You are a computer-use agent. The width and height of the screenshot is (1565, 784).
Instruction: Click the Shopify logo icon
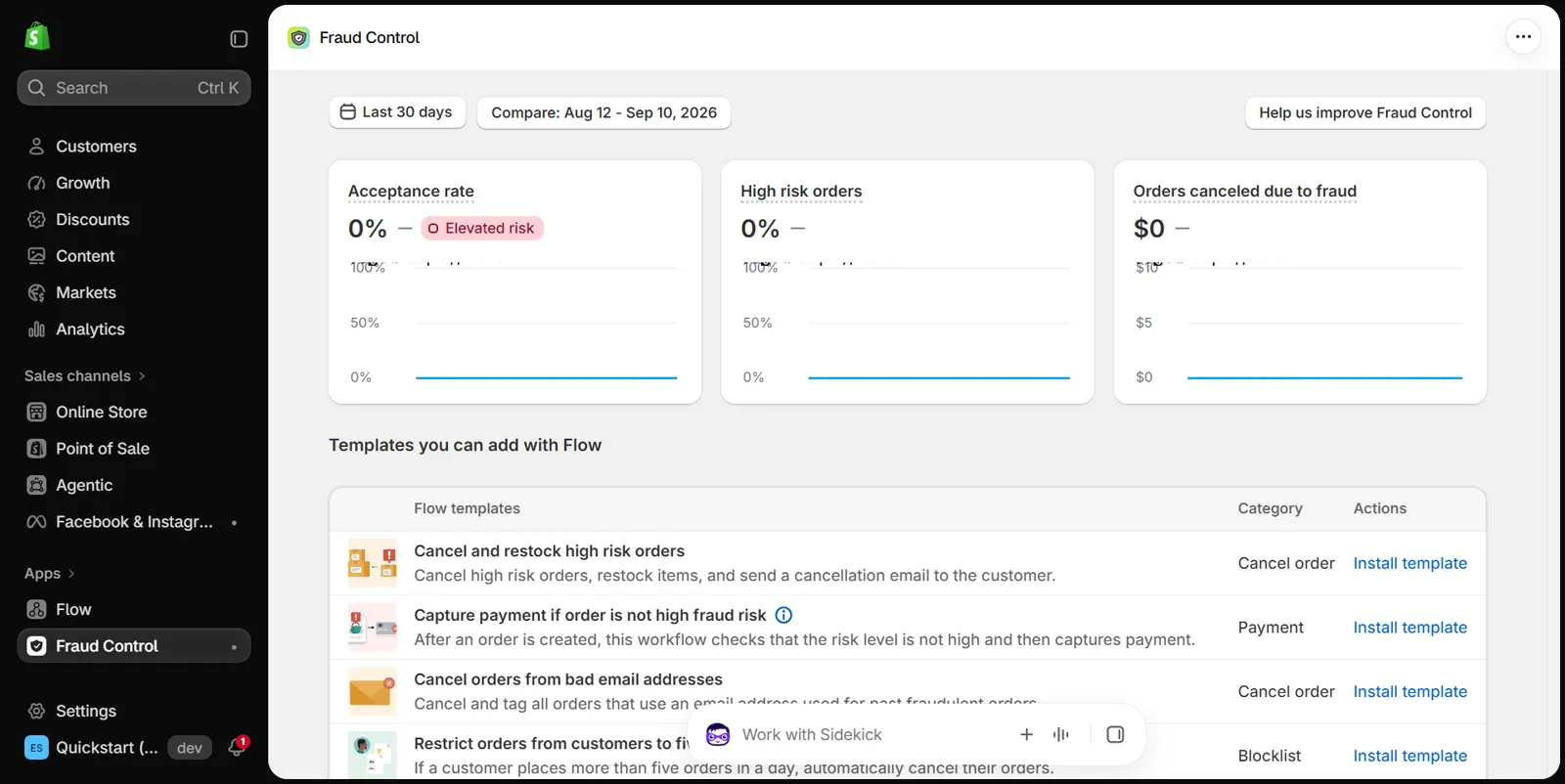(x=37, y=37)
